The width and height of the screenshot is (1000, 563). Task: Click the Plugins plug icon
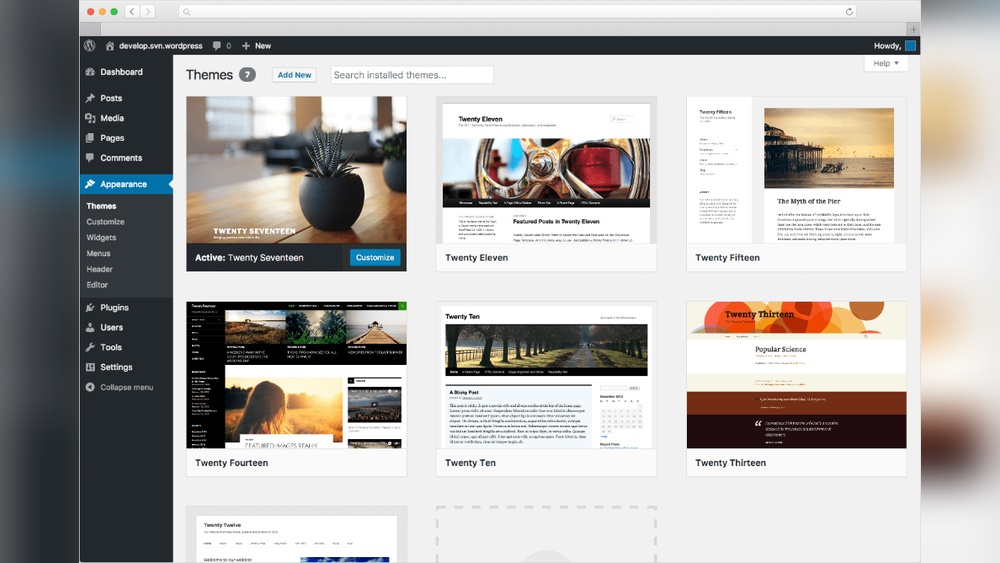[x=90, y=307]
